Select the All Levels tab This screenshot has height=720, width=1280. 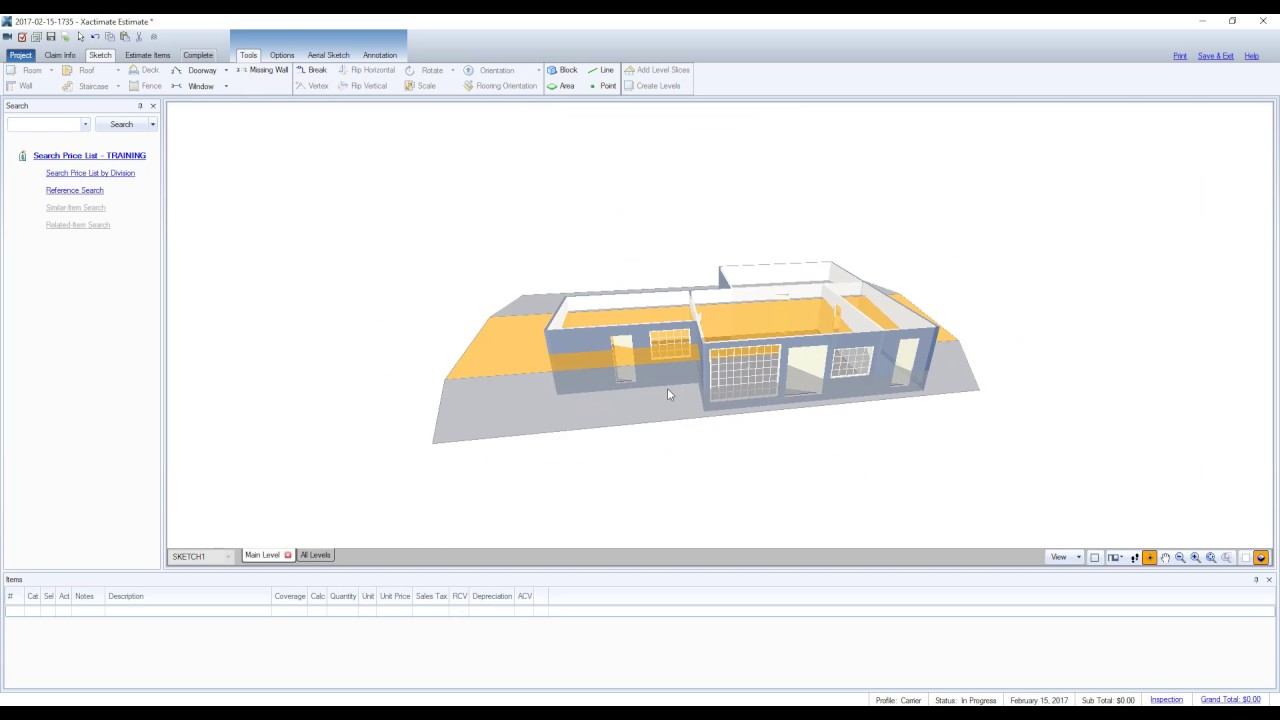[315, 555]
